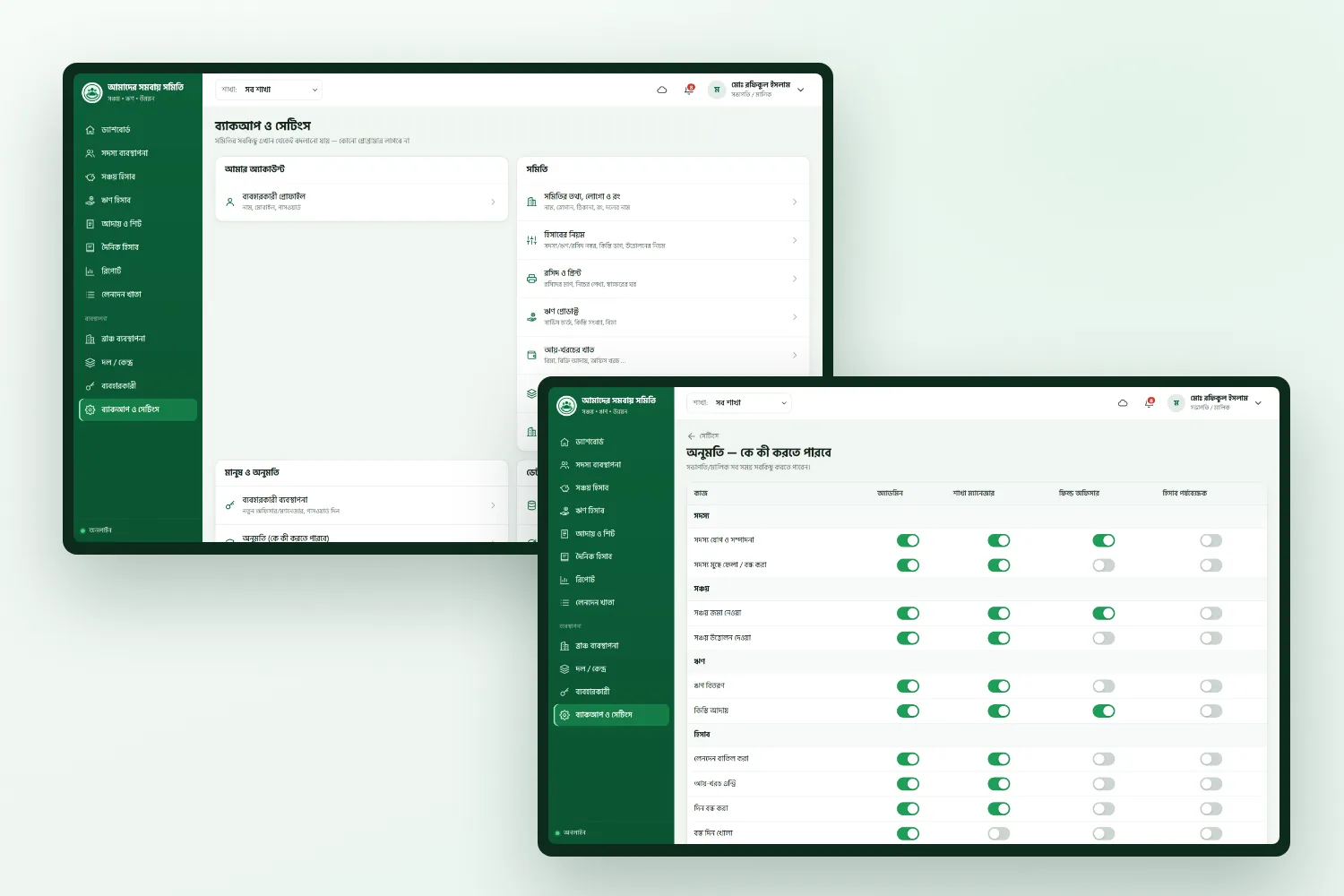Click layers icon of দল / কেন্দ্র, front sidebar
The height and width of the screenshot is (896, 1344).
pyautogui.click(x=564, y=669)
